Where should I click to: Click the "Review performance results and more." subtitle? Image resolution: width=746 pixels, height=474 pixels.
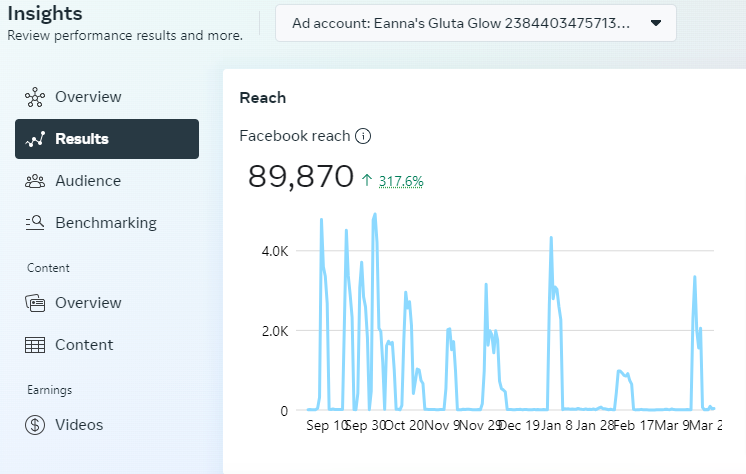coord(125,36)
